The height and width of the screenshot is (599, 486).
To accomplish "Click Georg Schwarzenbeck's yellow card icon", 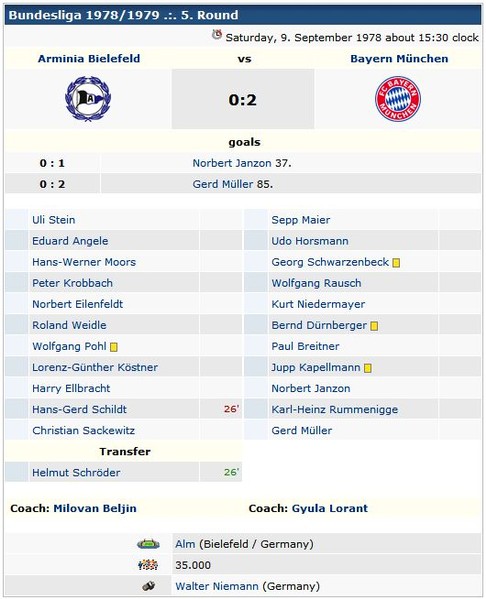I will pos(396,263).
